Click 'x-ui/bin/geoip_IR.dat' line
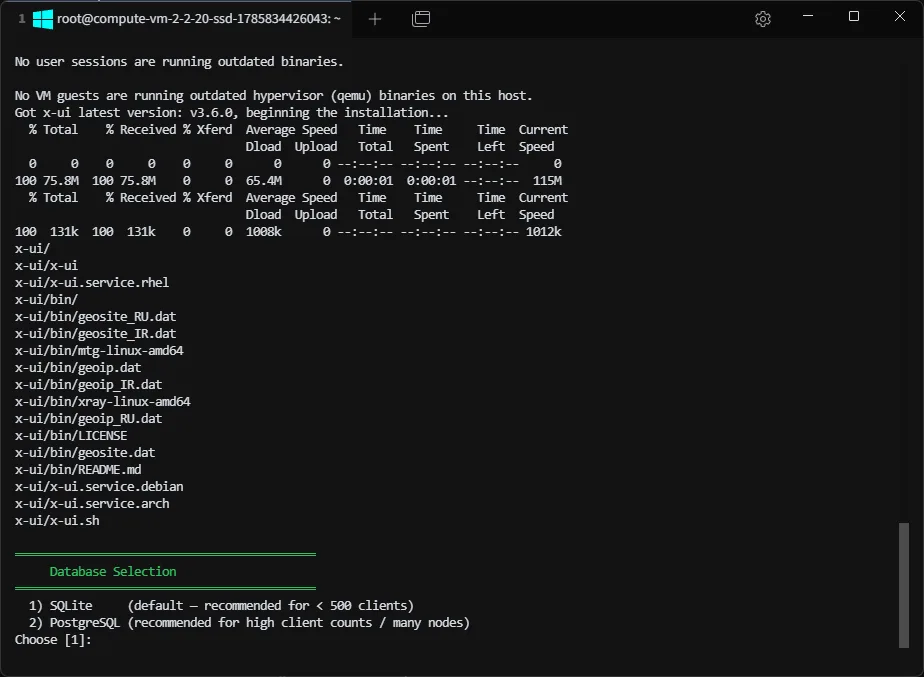 [88, 385]
